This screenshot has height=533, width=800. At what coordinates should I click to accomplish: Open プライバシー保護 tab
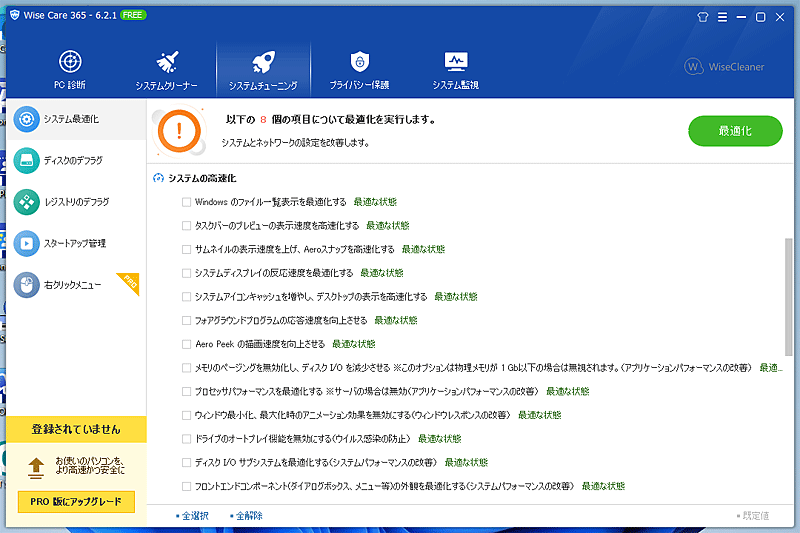pyautogui.click(x=360, y=69)
